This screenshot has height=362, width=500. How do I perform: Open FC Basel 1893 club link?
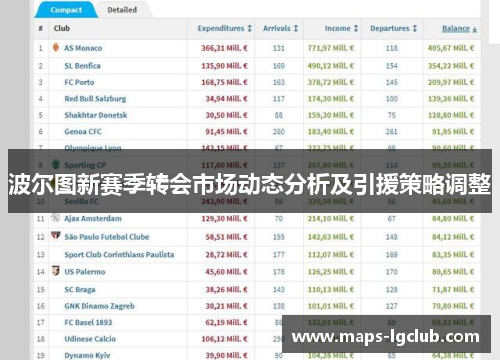click(88, 322)
